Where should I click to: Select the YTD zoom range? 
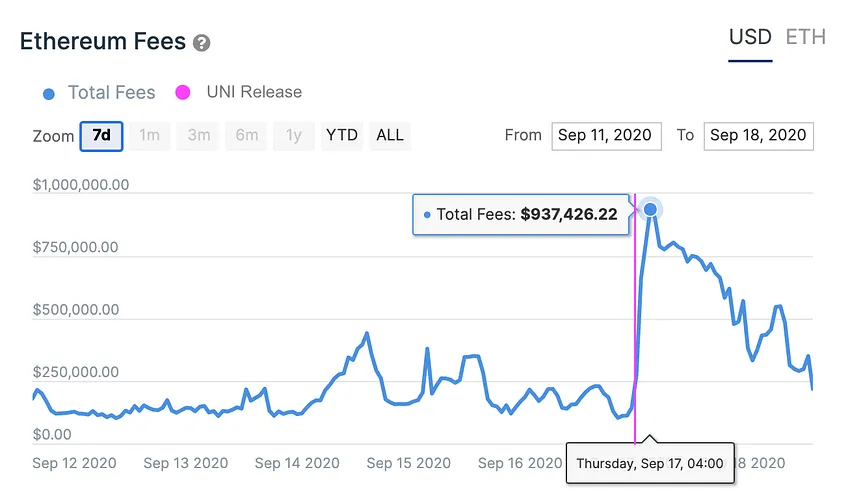pyautogui.click(x=342, y=135)
